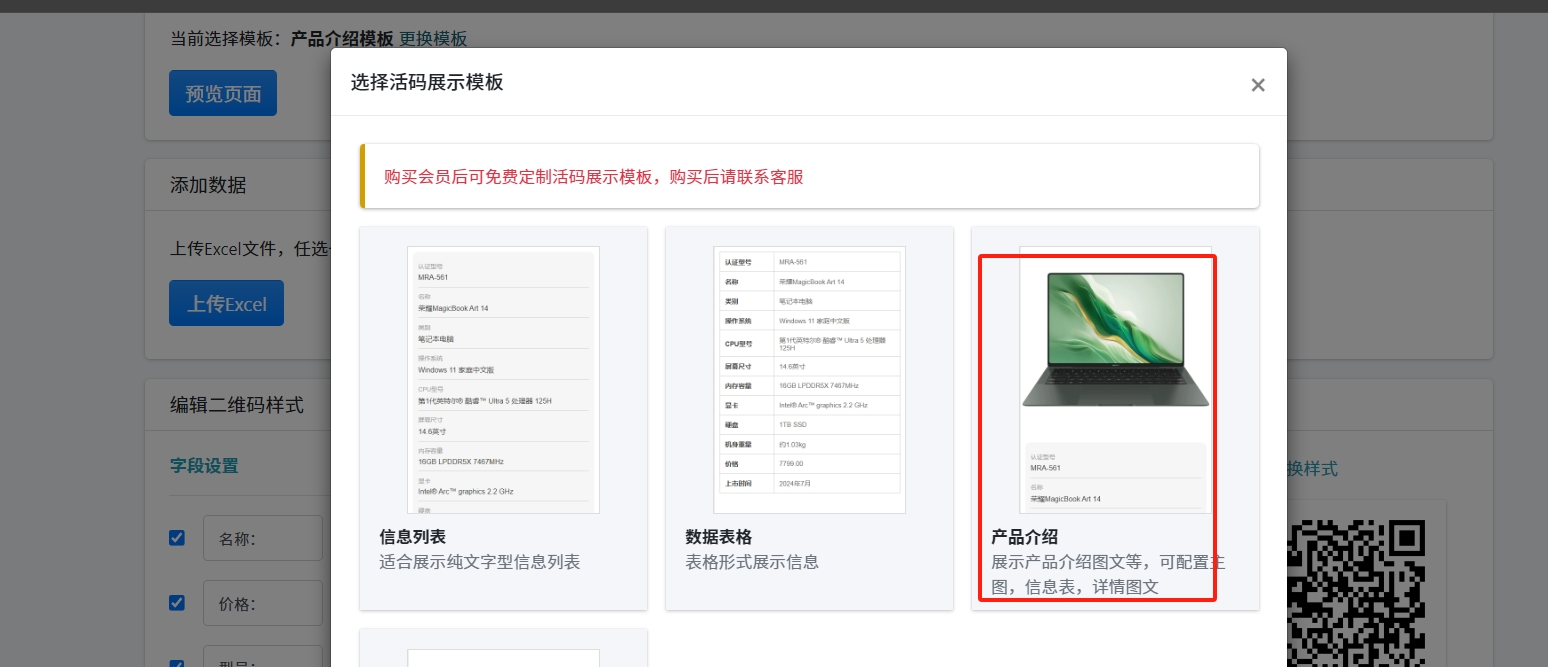Toggle the 名称 field checkbox
Viewport: 1548px width, 667px height.
tap(177, 538)
